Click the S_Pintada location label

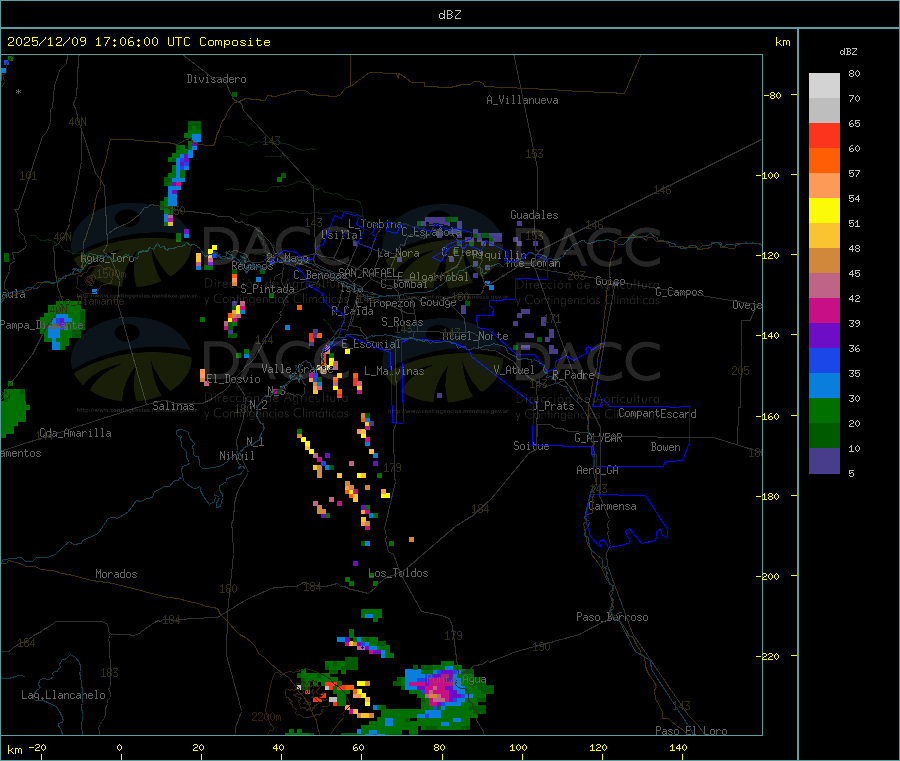(x=267, y=289)
